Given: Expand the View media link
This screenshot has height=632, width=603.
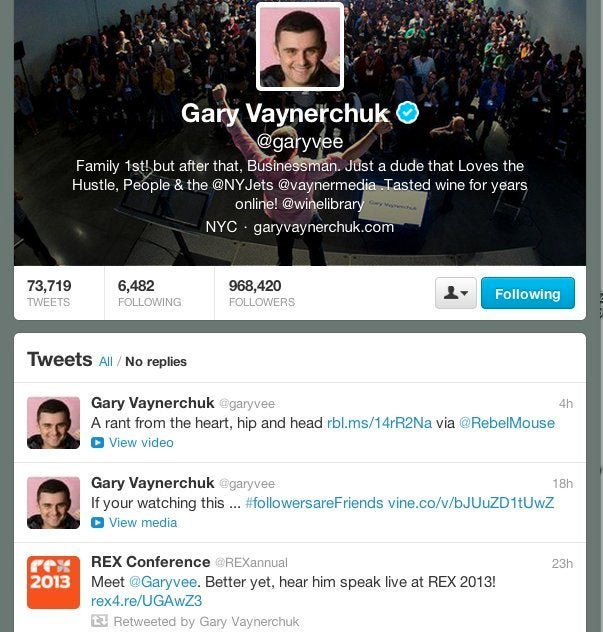Looking at the screenshot, I should 143,523.
